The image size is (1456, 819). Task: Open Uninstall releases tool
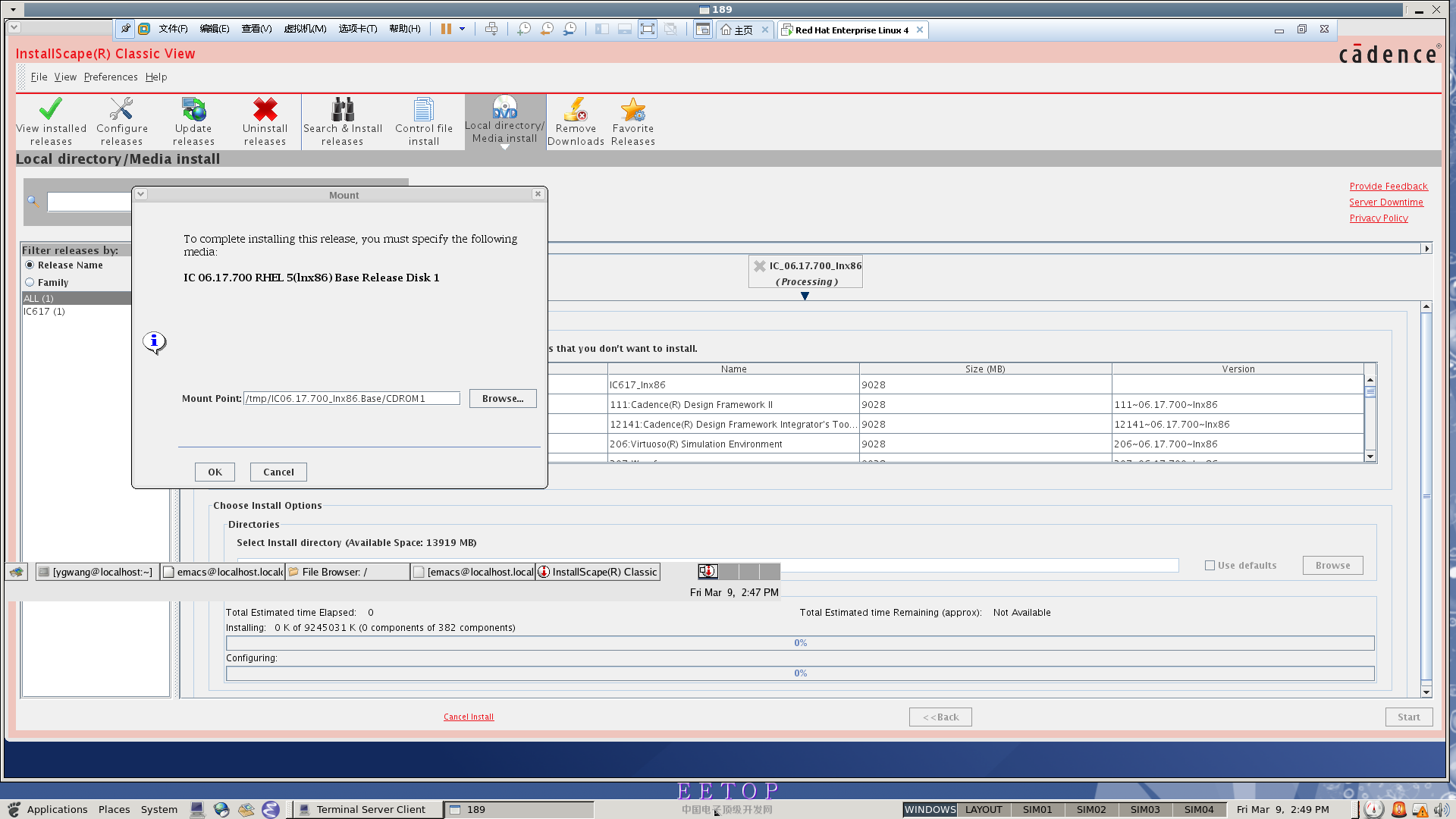click(x=265, y=121)
